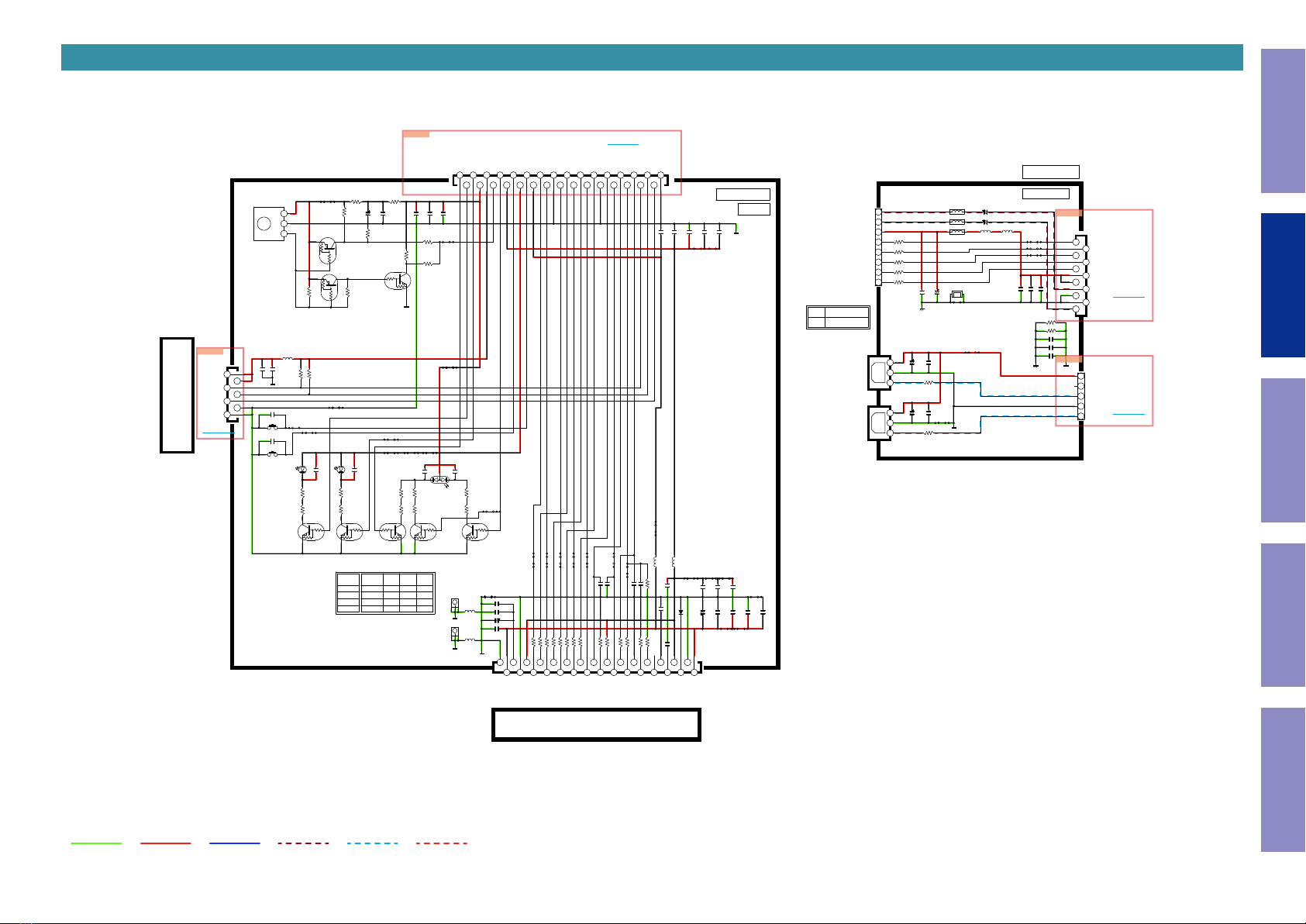The width and height of the screenshot is (1306, 924).
Task: Open the blue link beside the left connector
Action: (x=218, y=432)
